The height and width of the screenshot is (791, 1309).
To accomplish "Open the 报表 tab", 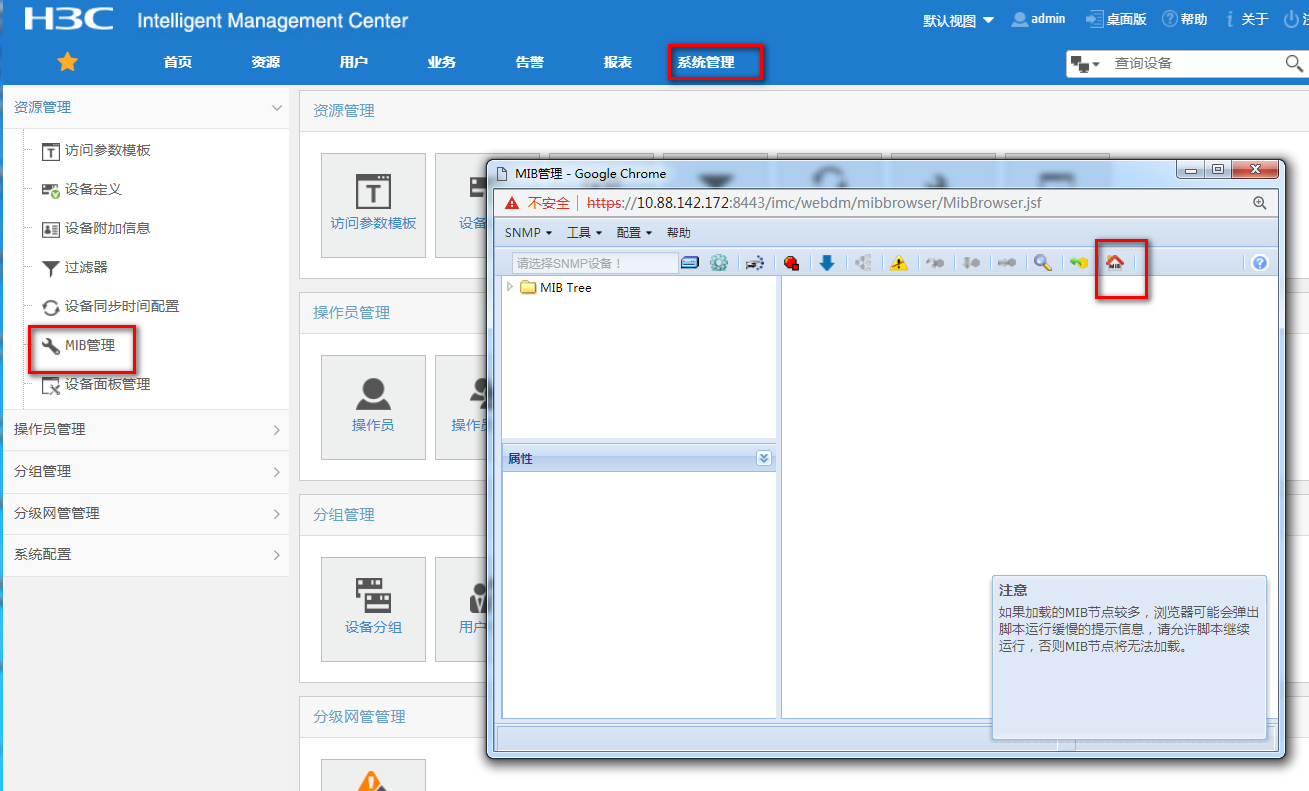I will click(618, 62).
